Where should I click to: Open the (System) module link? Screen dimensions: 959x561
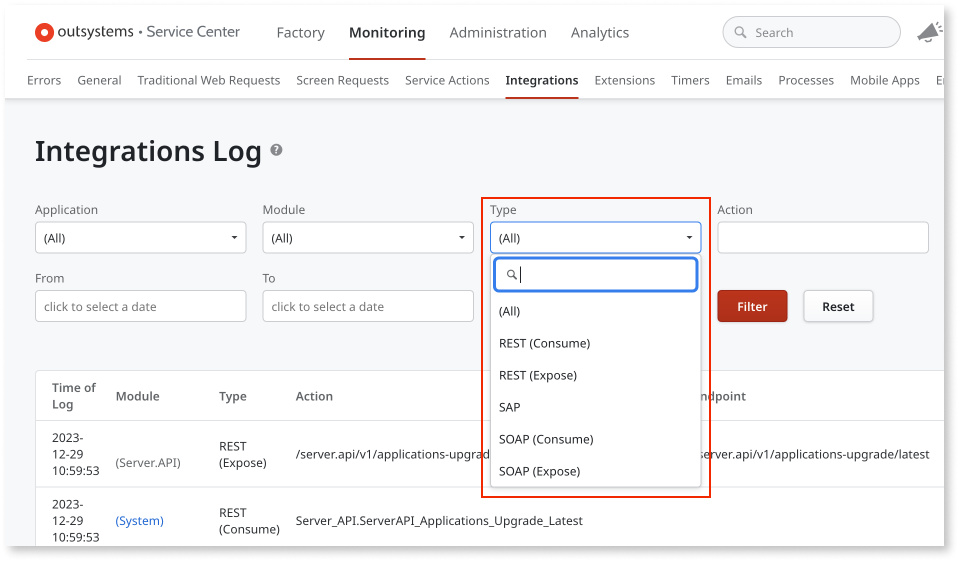[x=139, y=521]
